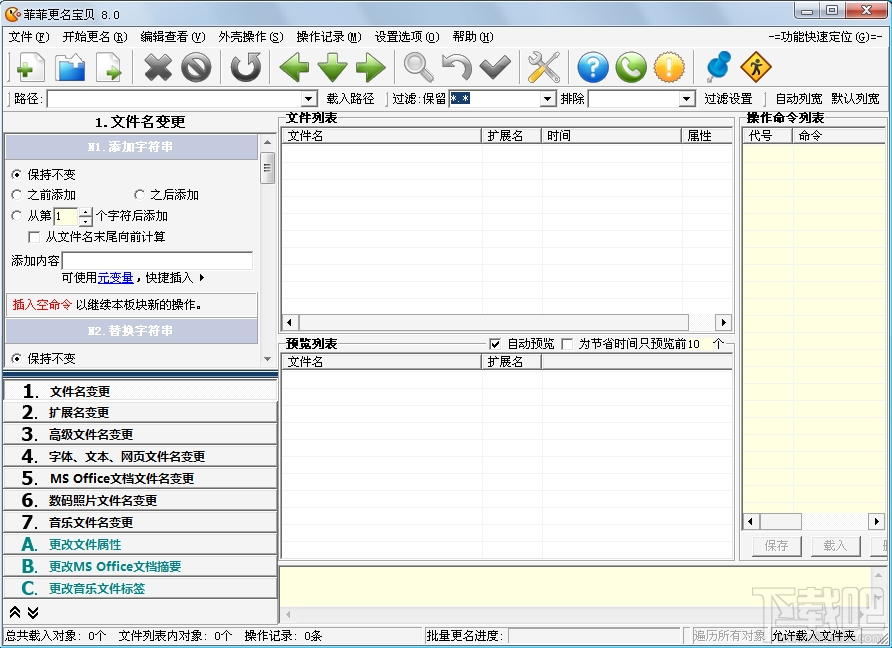
Task: Click the 插入空命令 red link
Action: (x=42, y=304)
